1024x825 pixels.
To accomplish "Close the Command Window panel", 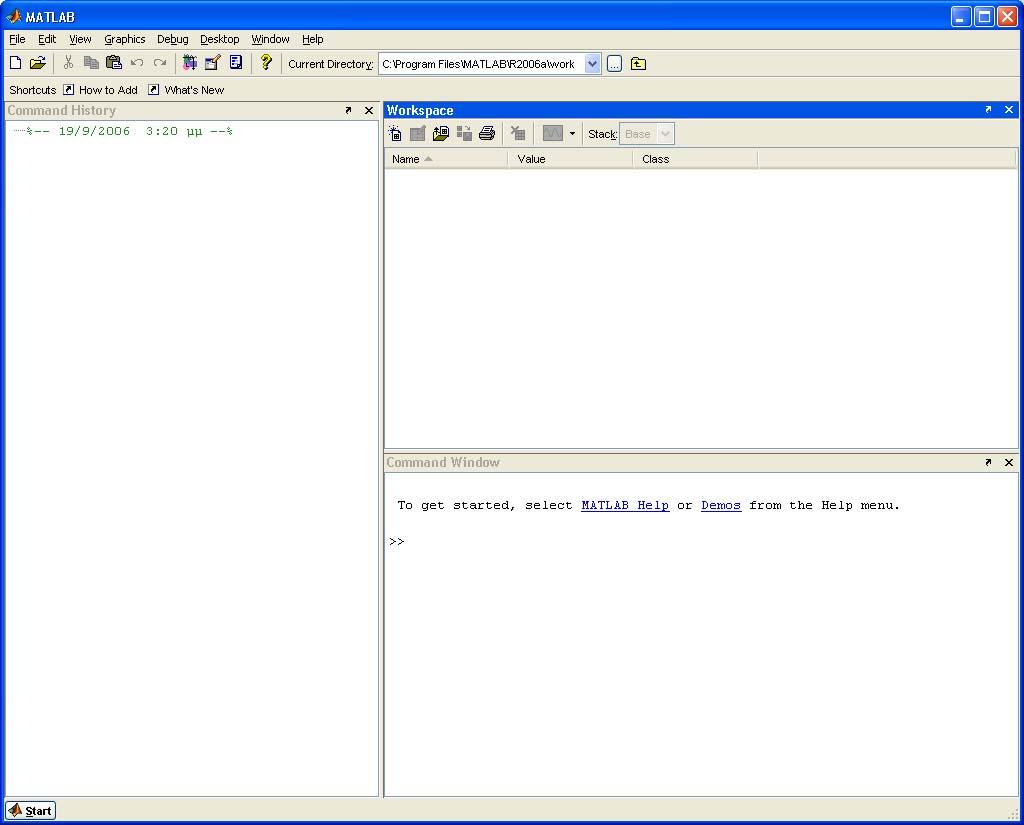I will click(x=1009, y=462).
